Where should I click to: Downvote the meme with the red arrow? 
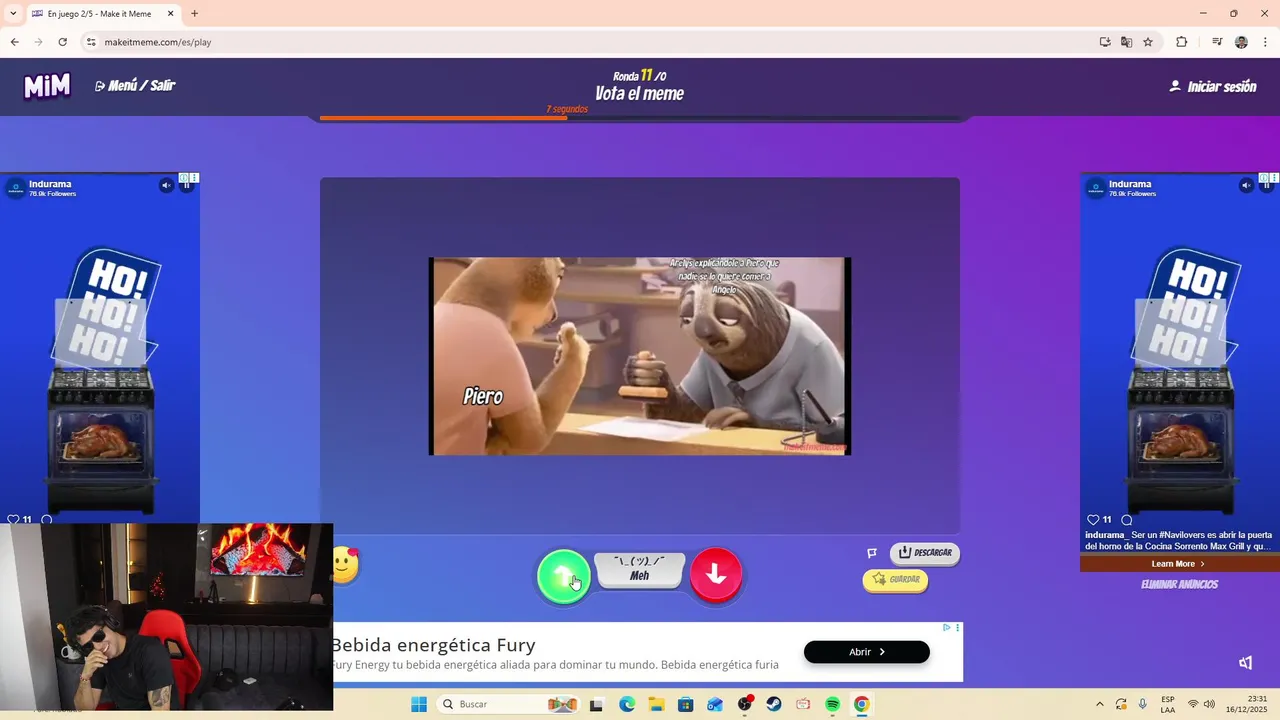pos(716,575)
